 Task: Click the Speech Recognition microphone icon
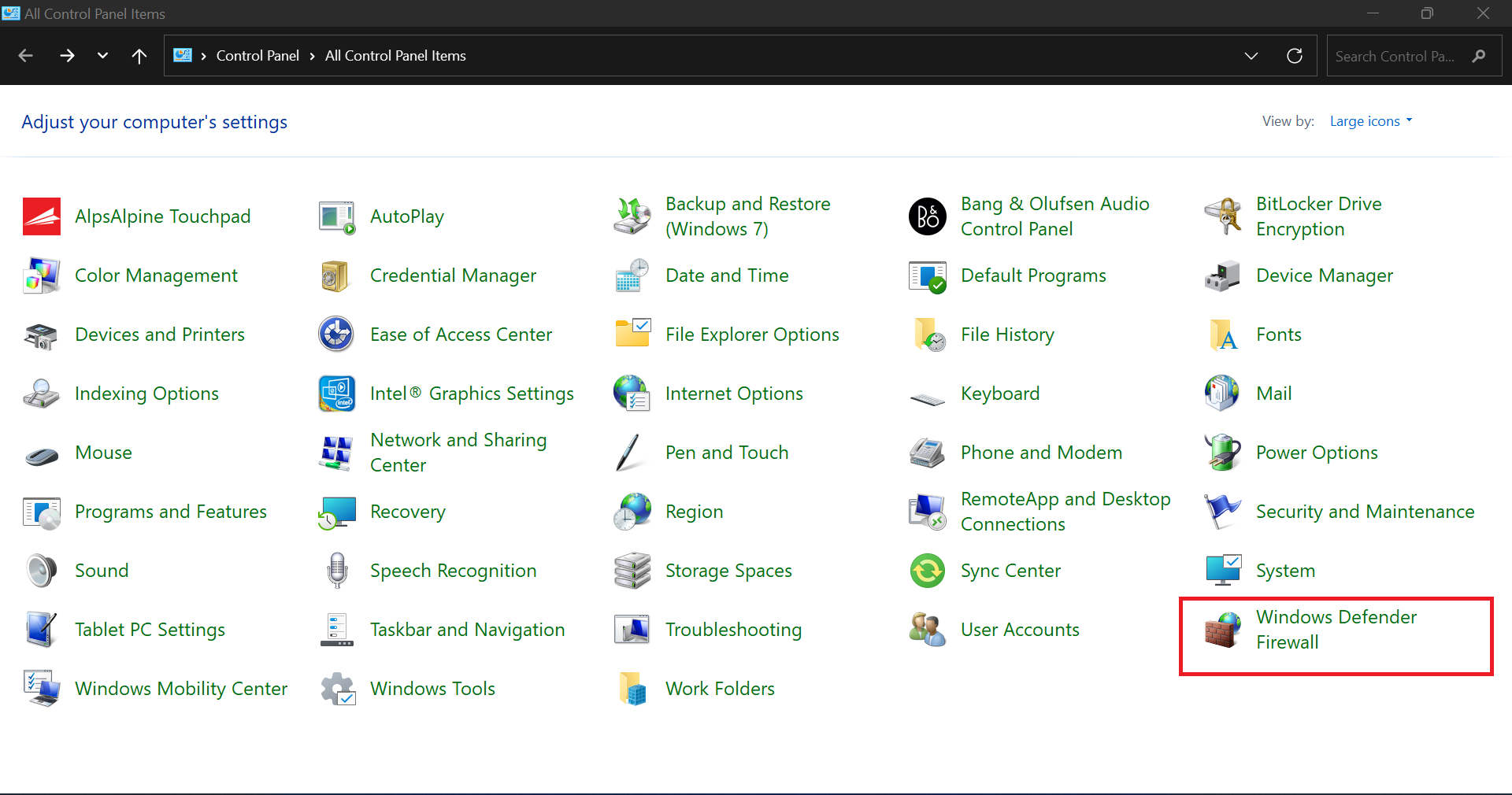click(337, 571)
